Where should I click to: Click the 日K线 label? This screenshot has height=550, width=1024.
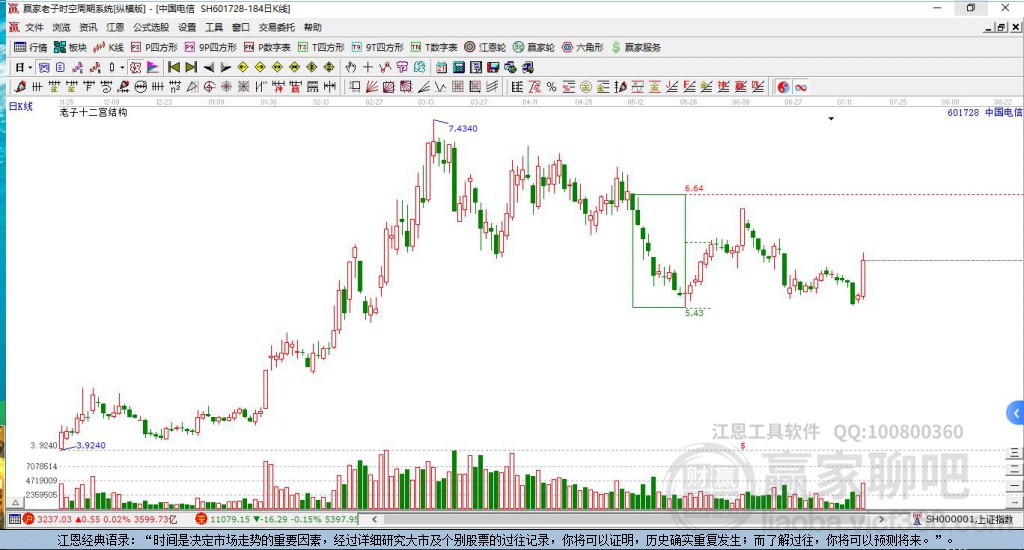point(20,106)
